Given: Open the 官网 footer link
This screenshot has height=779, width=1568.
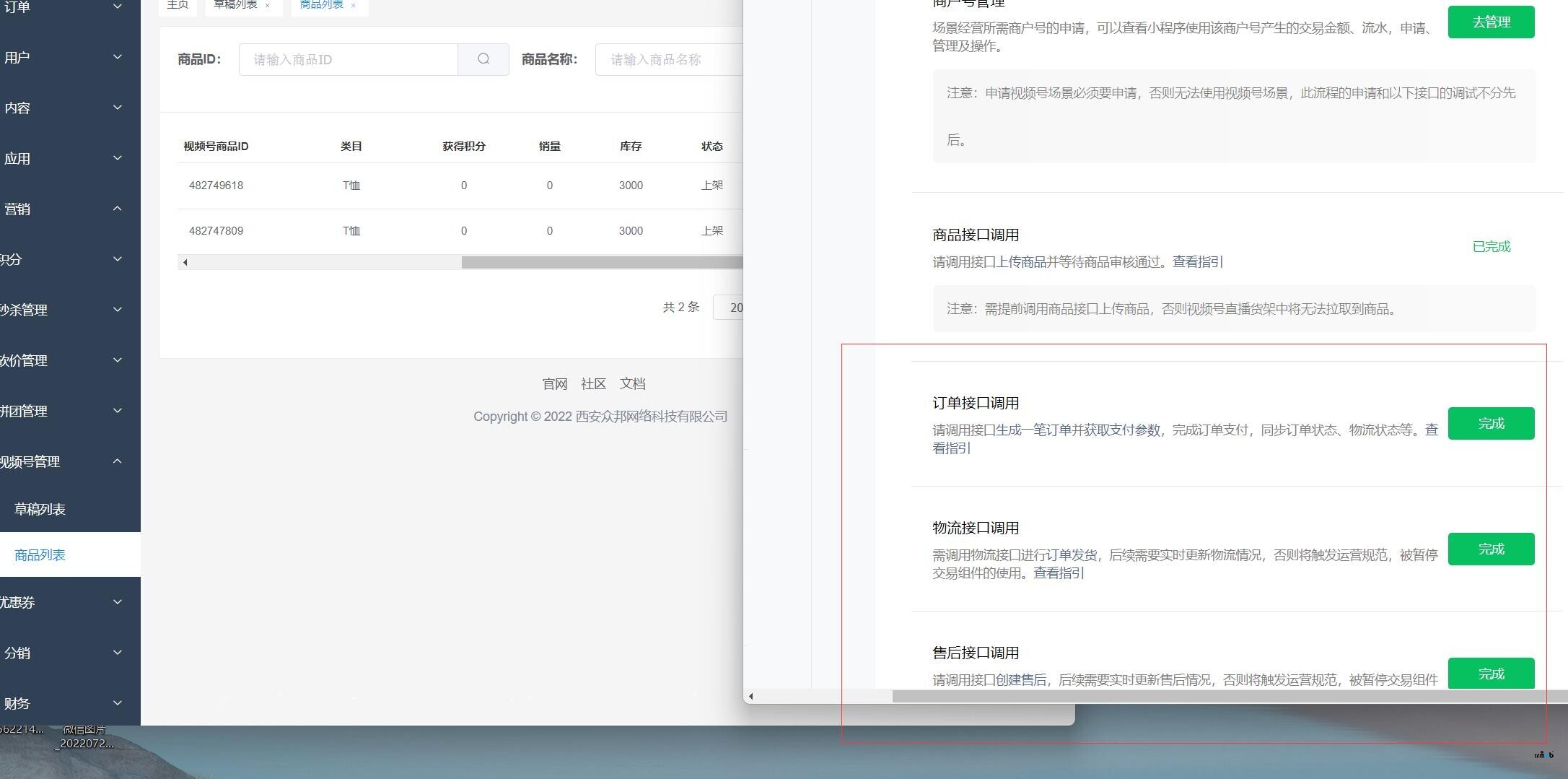Looking at the screenshot, I should click(555, 384).
